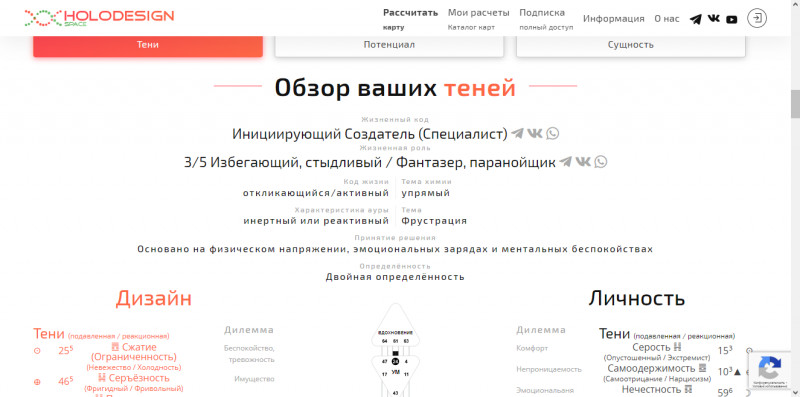Click gate 64 in the bodygraph head center
The height and width of the screenshot is (397, 800).
point(385,340)
